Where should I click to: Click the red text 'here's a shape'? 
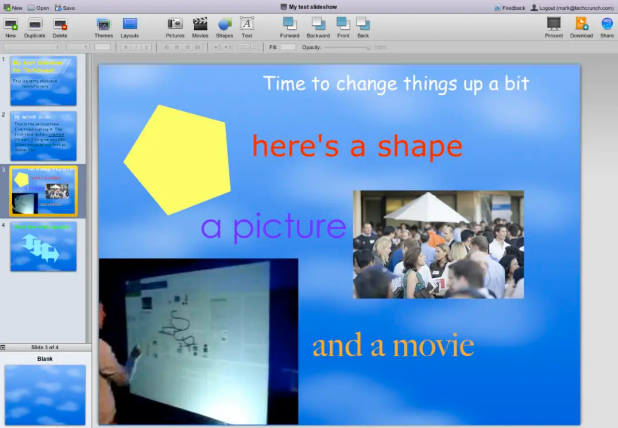pos(357,146)
